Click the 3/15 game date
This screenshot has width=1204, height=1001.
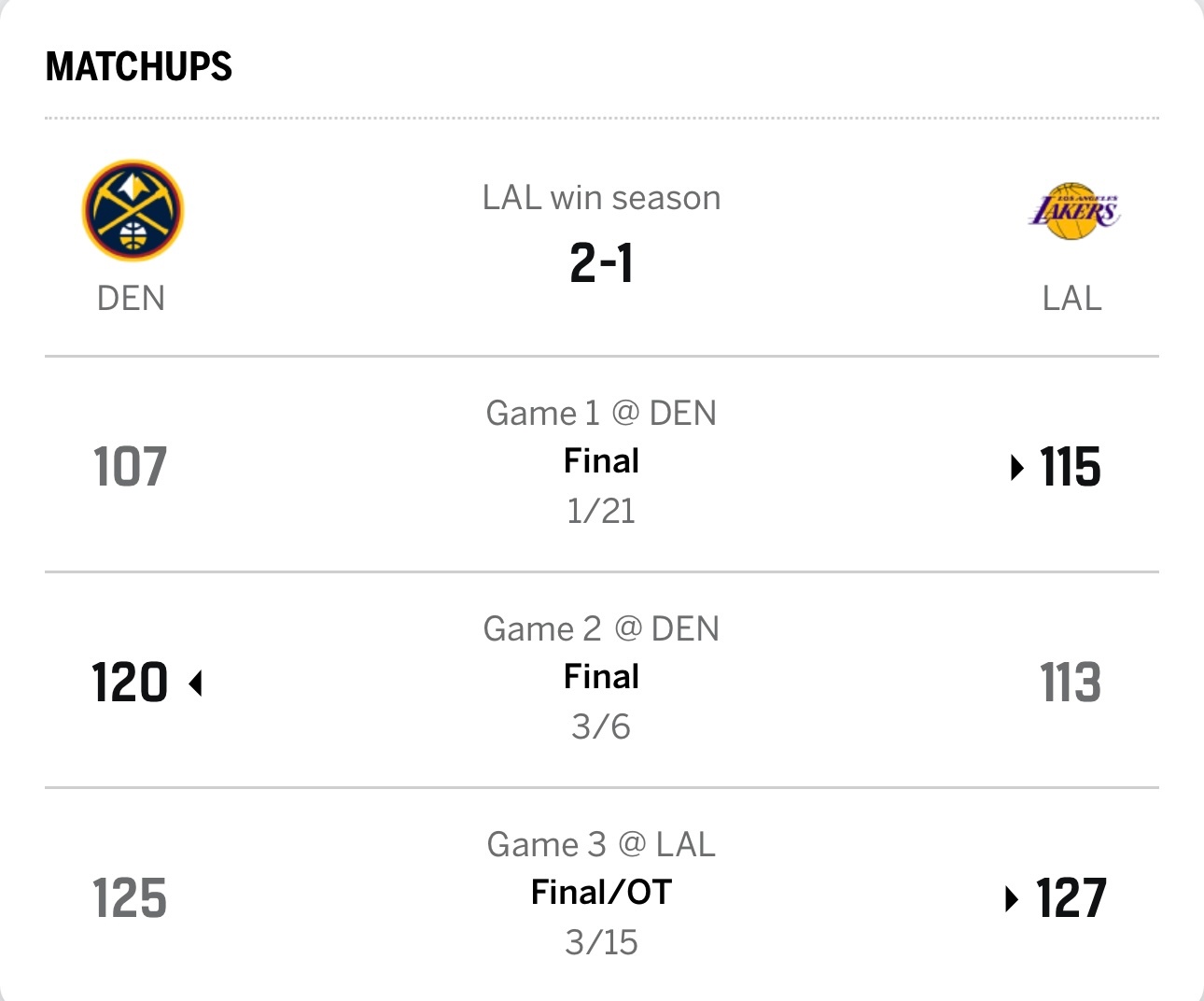601,942
